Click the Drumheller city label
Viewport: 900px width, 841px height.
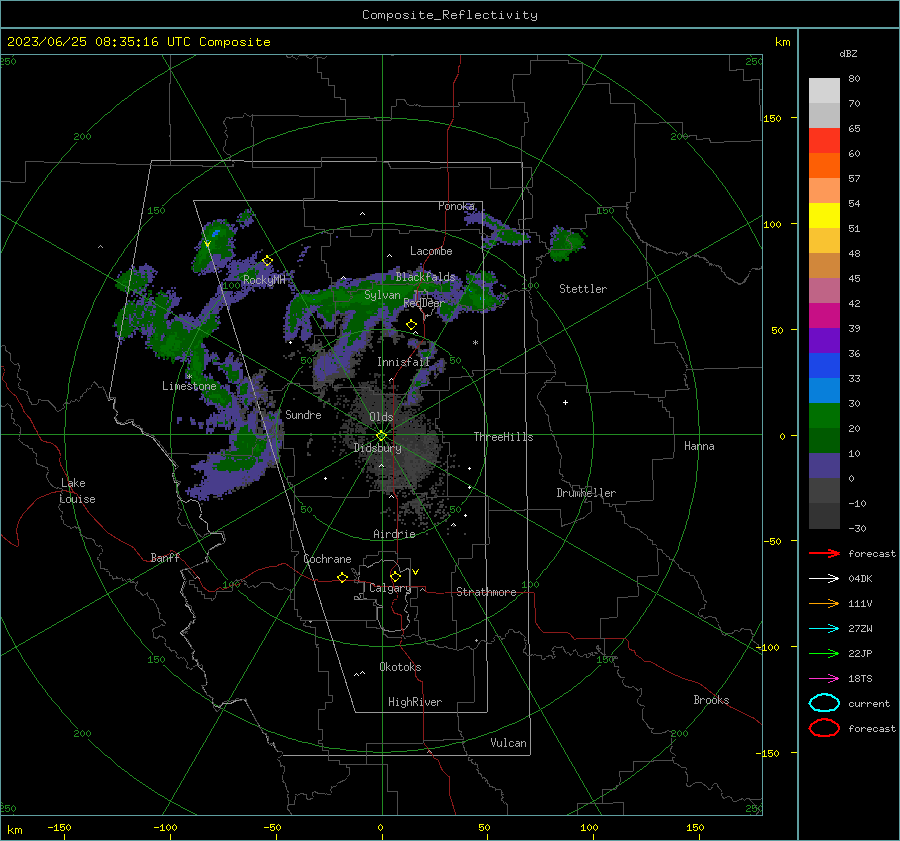tap(586, 493)
